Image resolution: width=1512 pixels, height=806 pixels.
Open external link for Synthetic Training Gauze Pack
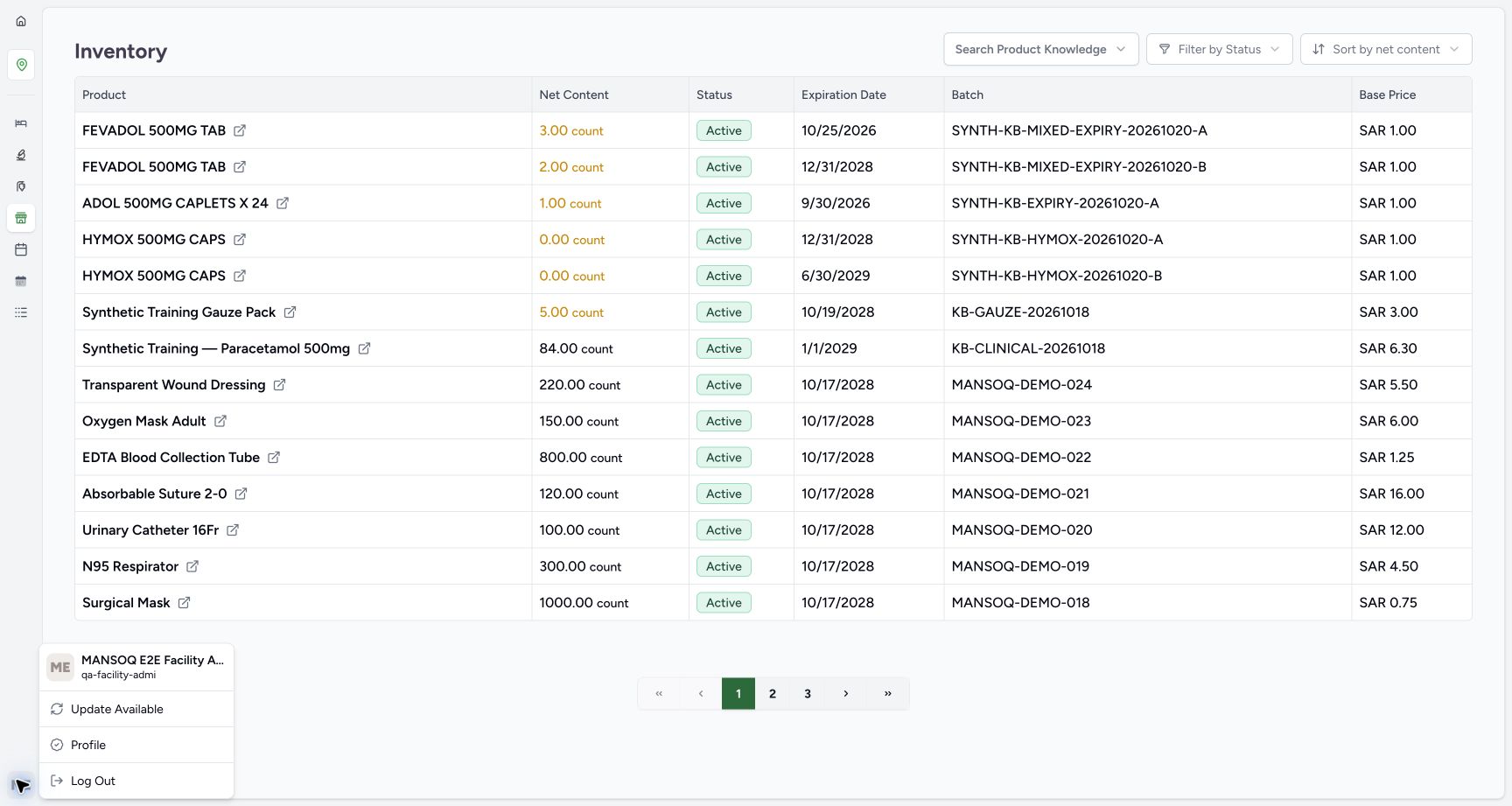click(x=290, y=312)
